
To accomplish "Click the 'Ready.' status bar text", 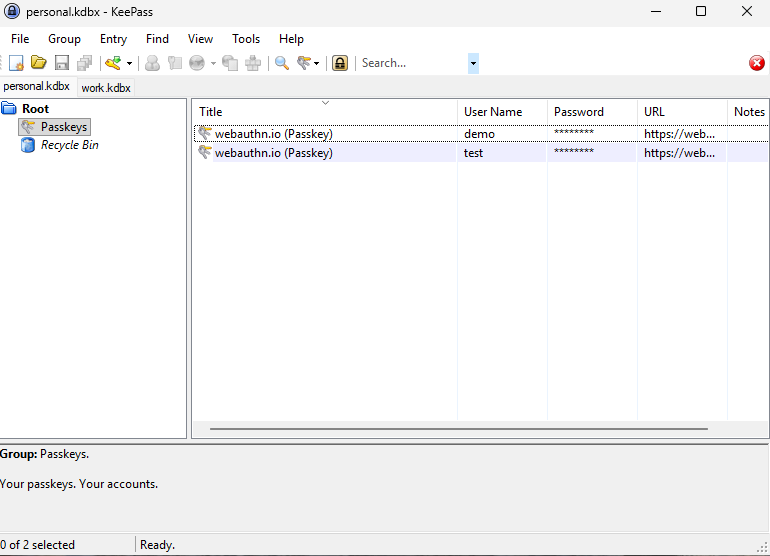I will point(157,545).
